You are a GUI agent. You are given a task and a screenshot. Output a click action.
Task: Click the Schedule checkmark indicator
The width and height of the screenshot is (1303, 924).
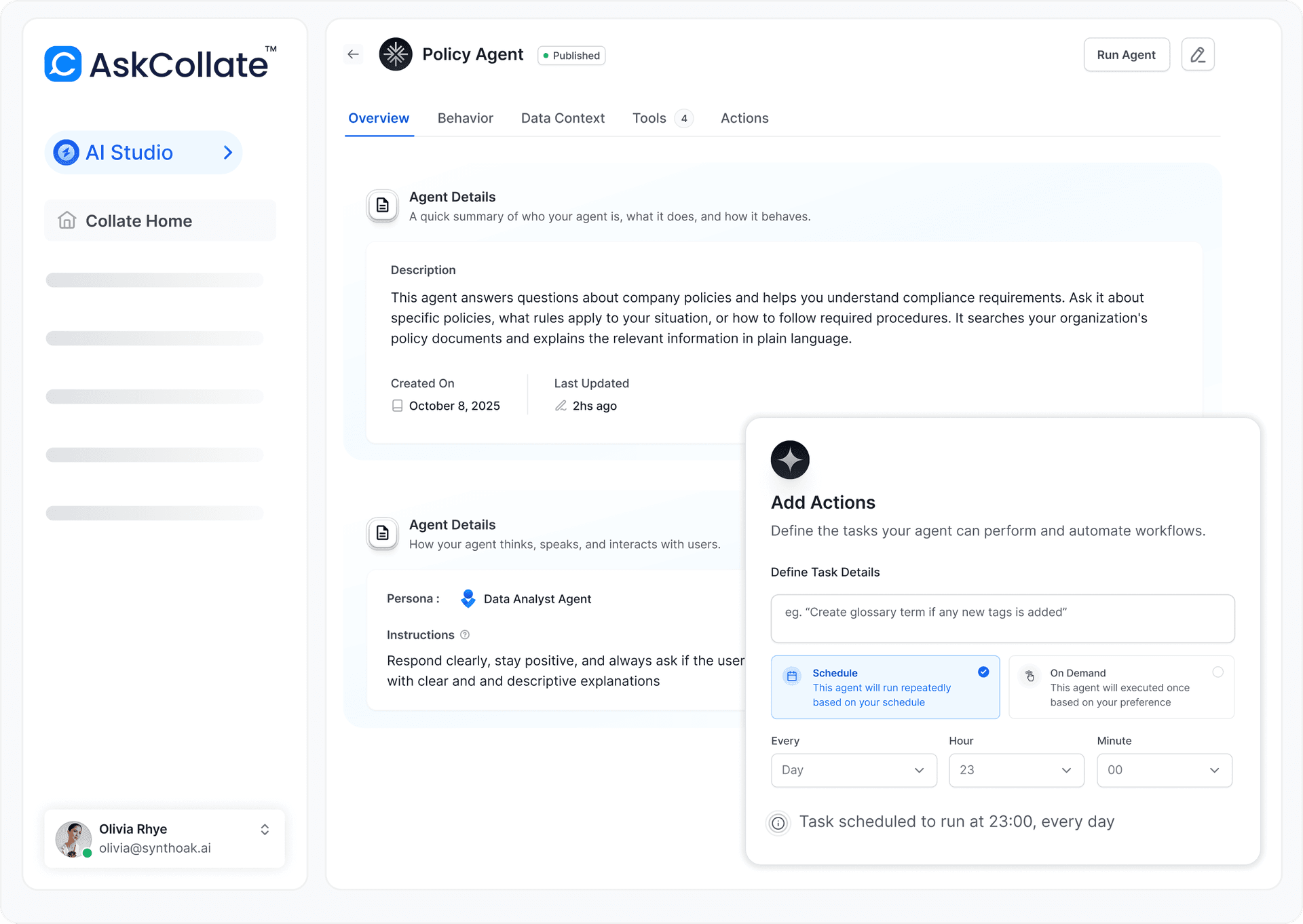[983, 672]
